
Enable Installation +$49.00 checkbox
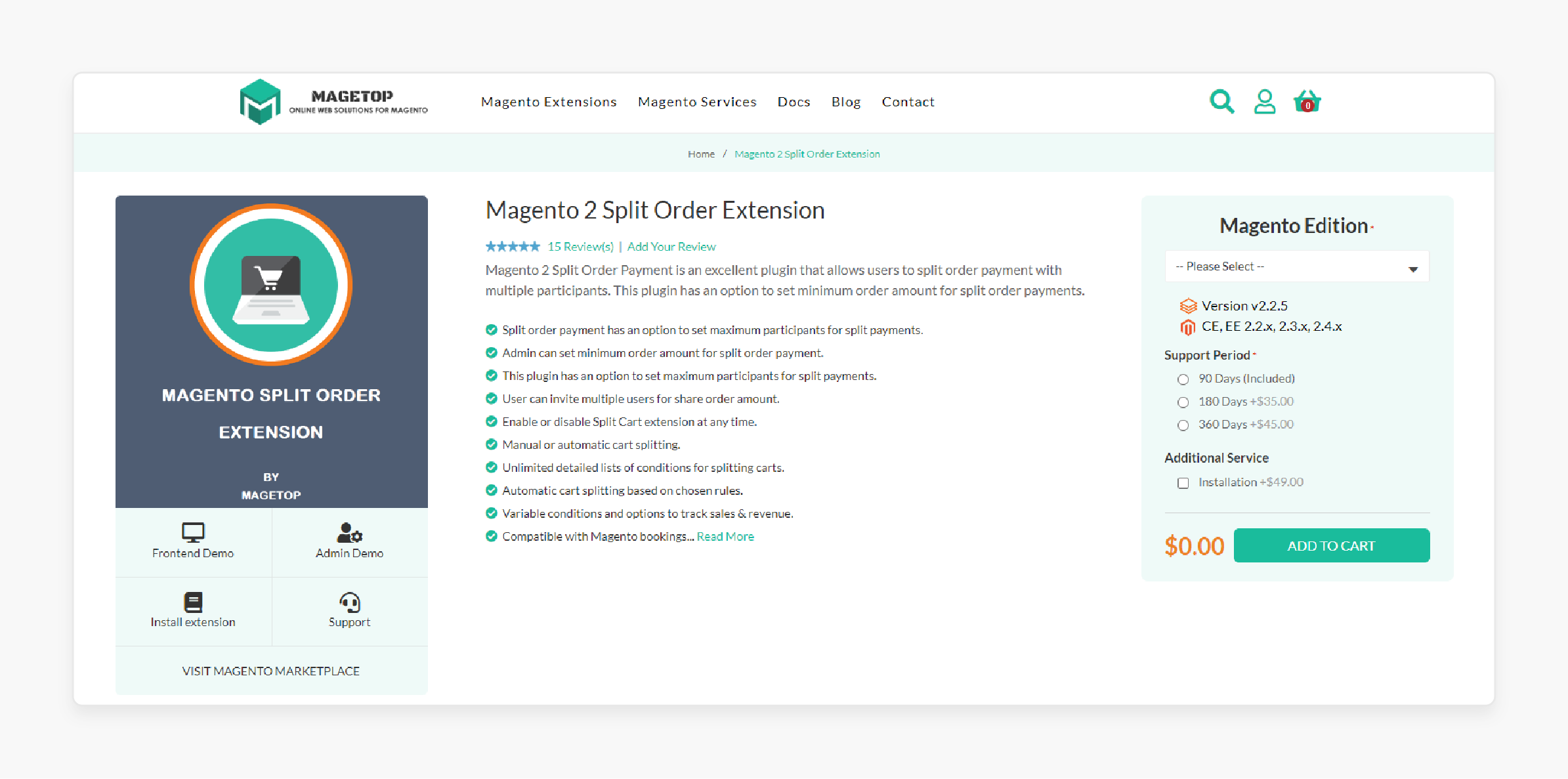tap(1182, 482)
